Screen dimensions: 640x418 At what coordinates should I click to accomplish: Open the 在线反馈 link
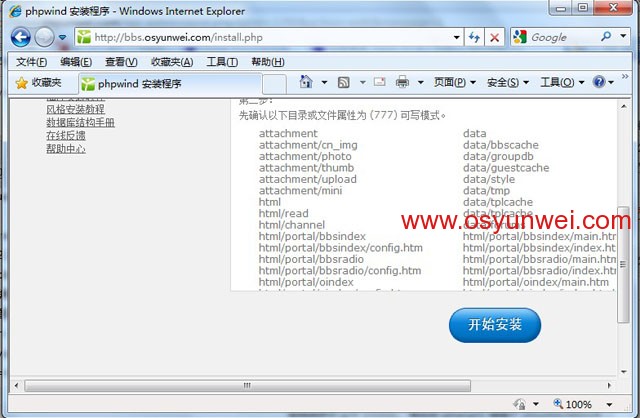click(x=66, y=135)
